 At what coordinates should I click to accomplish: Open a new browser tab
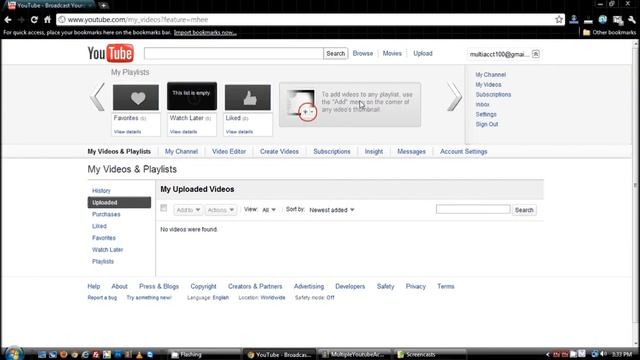point(104,5)
